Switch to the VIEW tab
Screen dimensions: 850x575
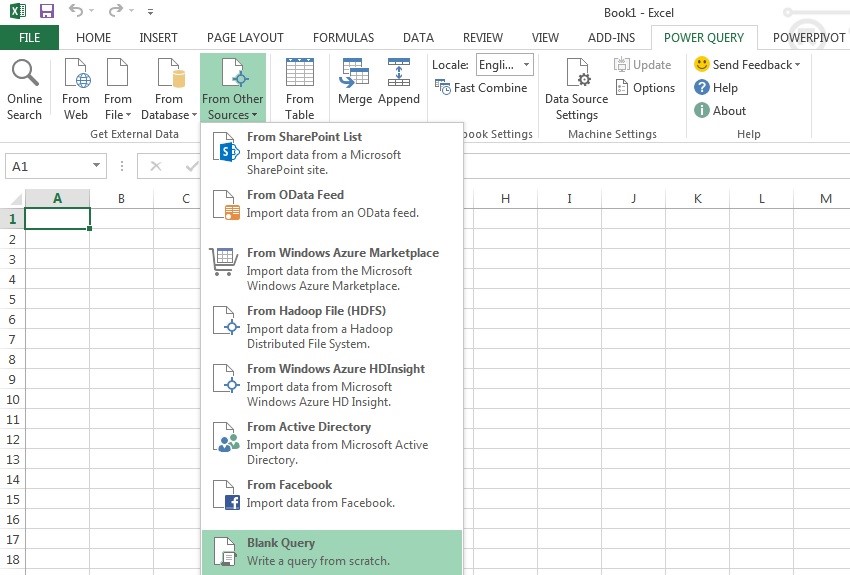coord(545,37)
